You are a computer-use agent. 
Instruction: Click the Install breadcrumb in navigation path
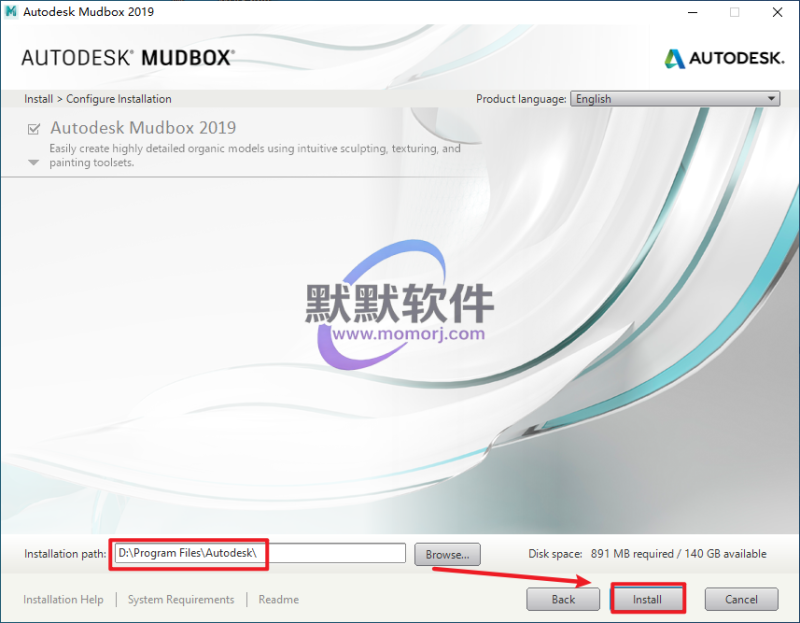[x=38, y=99]
